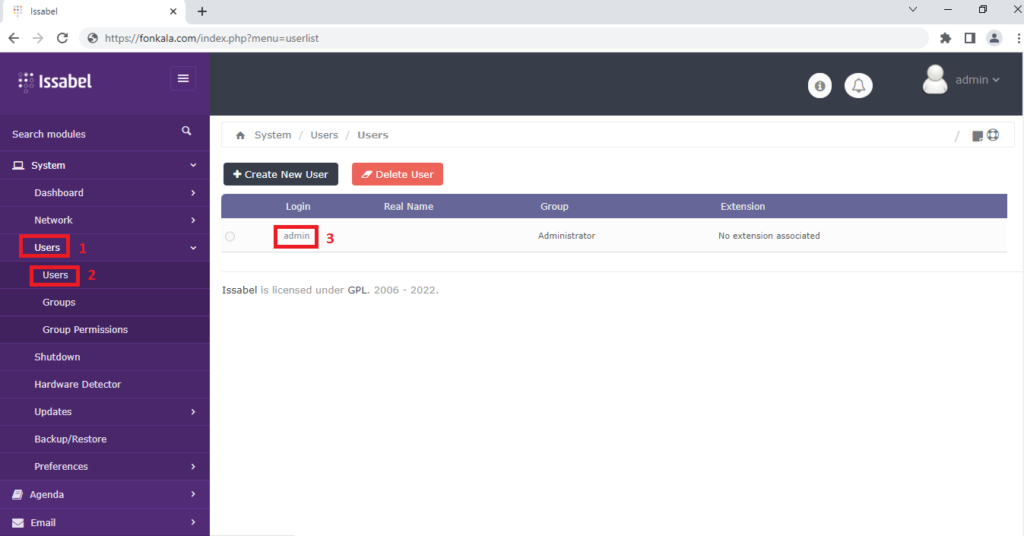Viewport: 1024px width, 536px height.
Task: Open the notifications bell icon
Action: pyautogui.click(x=858, y=86)
